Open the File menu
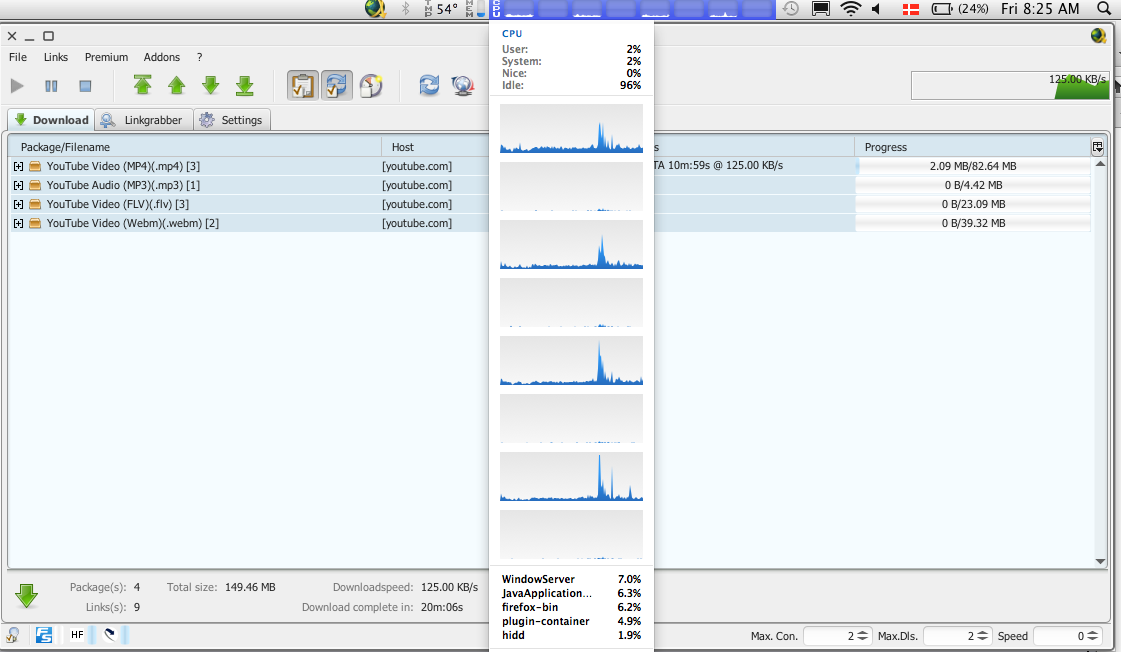This screenshot has height=652, width=1121. pos(18,57)
